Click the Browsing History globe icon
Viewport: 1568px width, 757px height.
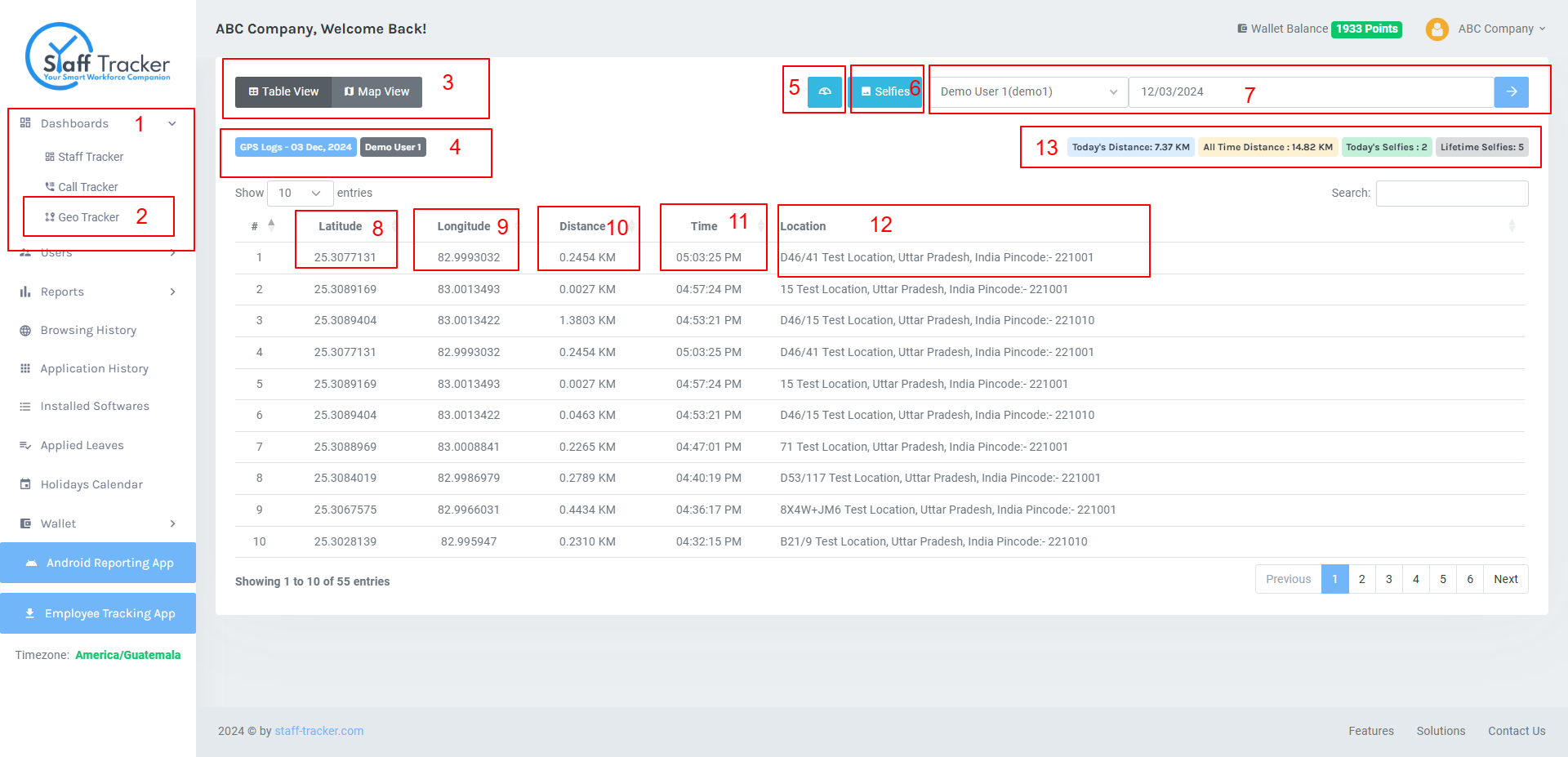(25, 331)
